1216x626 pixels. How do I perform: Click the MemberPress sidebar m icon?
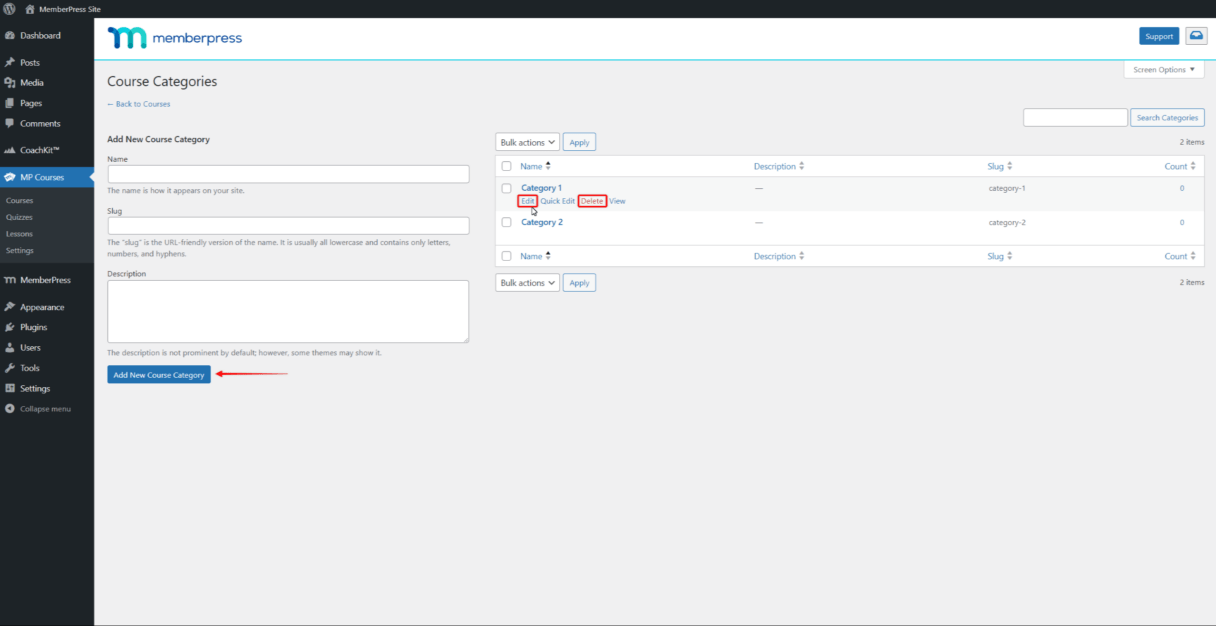click(x=10, y=280)
